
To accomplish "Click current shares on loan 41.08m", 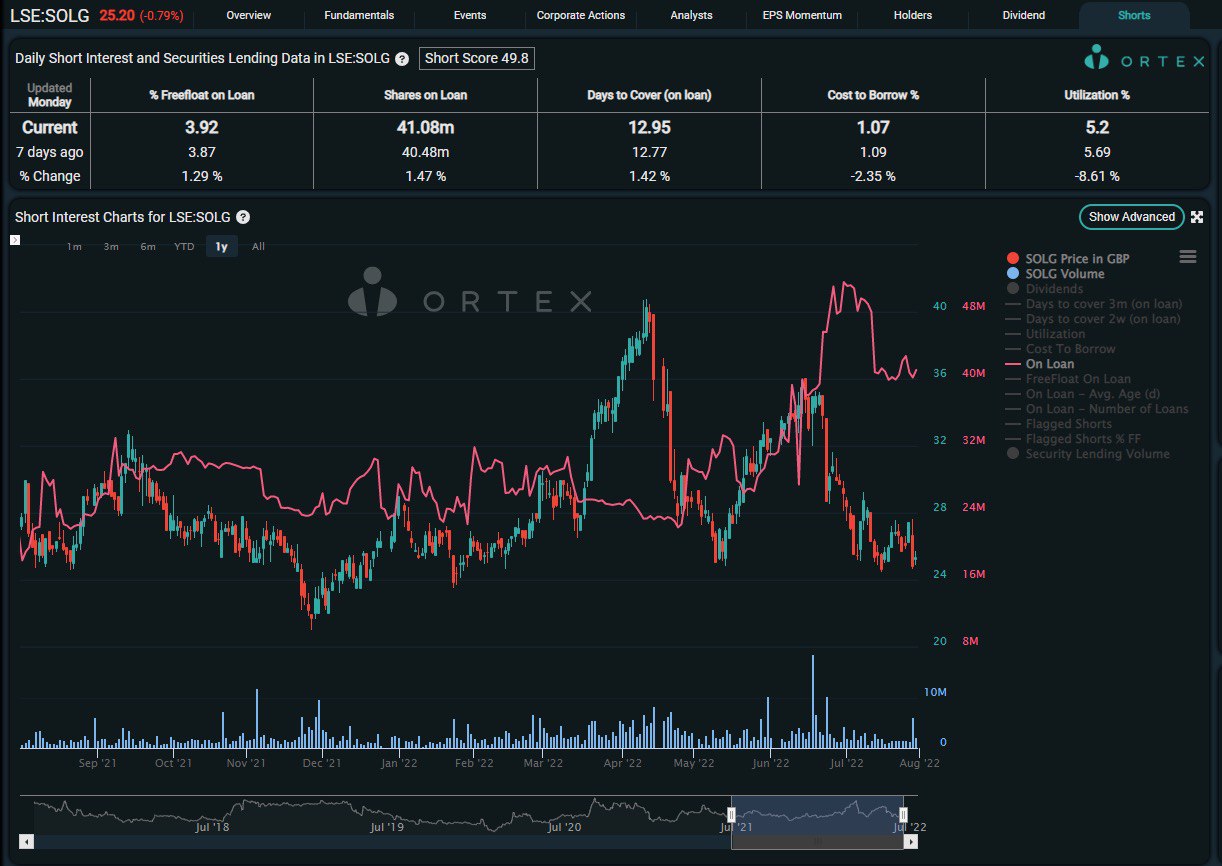I will 425,128.
